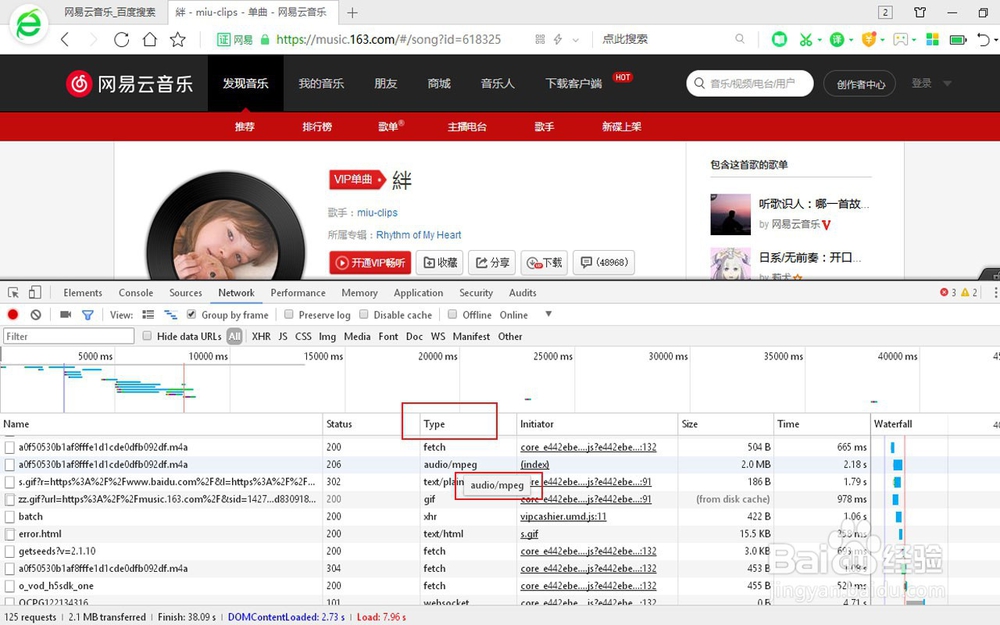Enable Disable cache checkbox
Viewport: 1000px width, 625px height.
pyautogui.click(x=364, y=314)
